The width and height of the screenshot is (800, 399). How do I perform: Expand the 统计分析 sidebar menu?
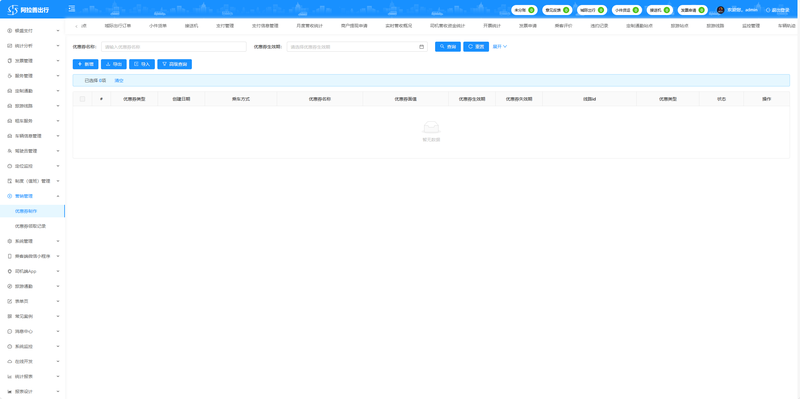click(33, 45)
